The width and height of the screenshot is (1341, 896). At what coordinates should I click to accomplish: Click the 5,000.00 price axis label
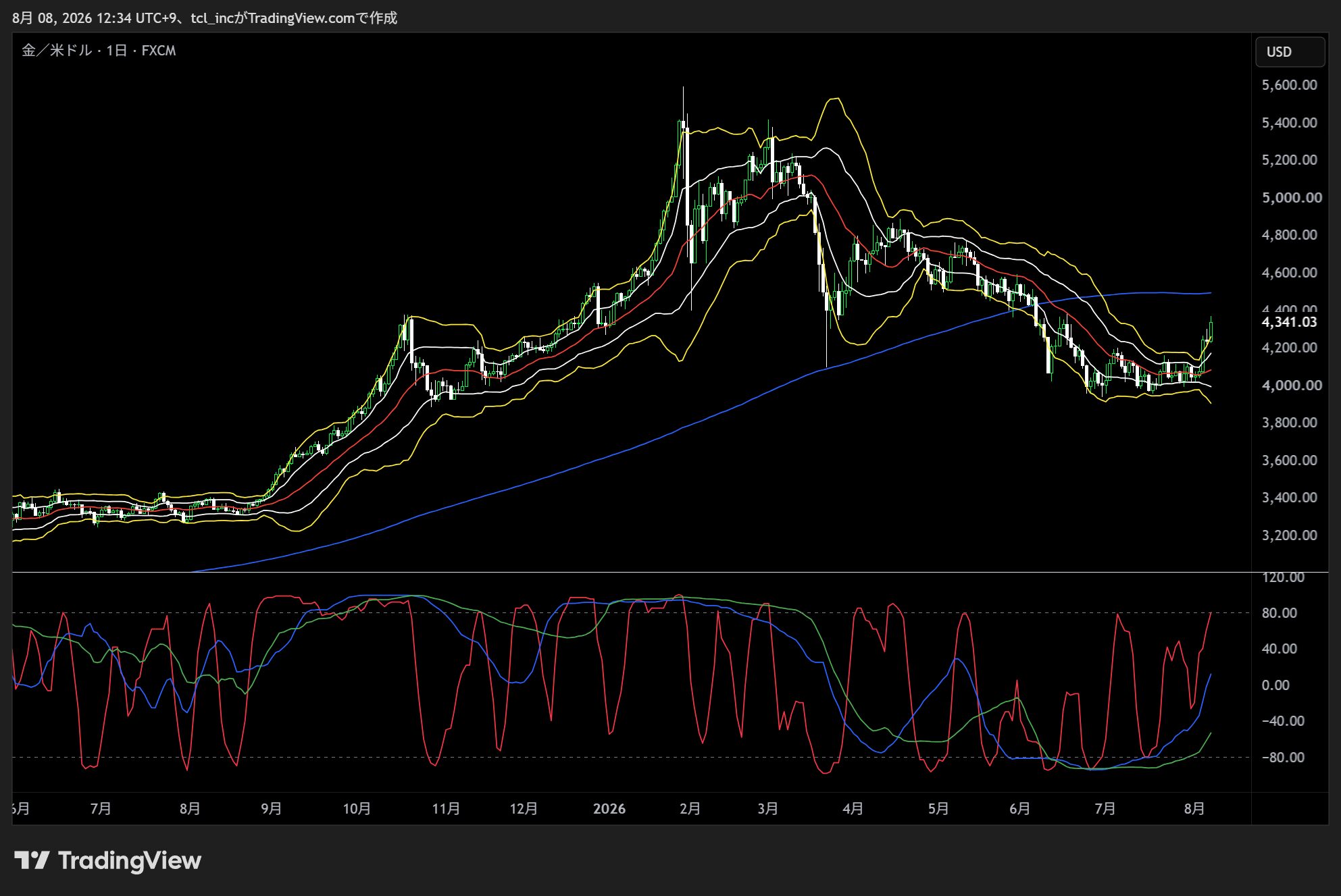1292,198
